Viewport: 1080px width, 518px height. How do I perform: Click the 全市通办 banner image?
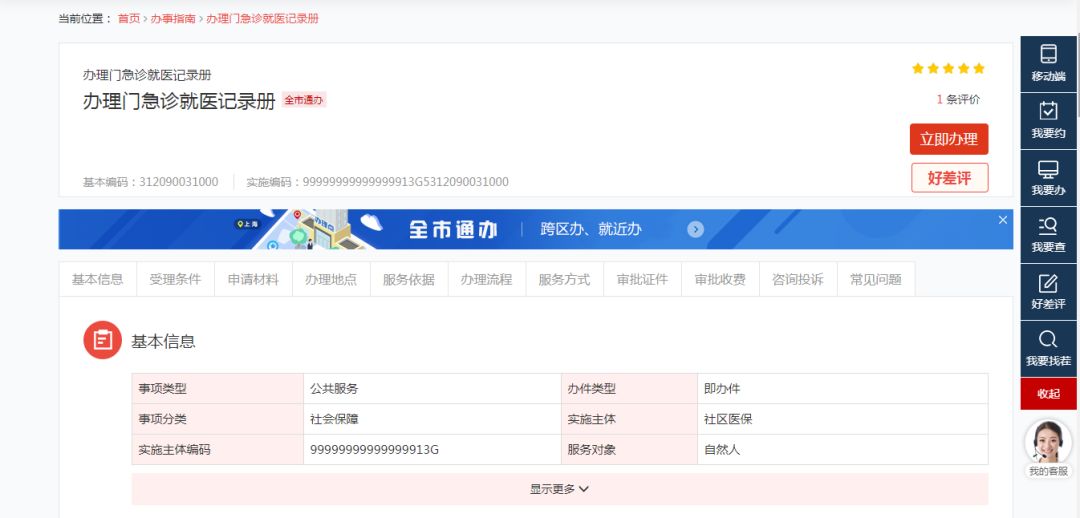(536, 229)
